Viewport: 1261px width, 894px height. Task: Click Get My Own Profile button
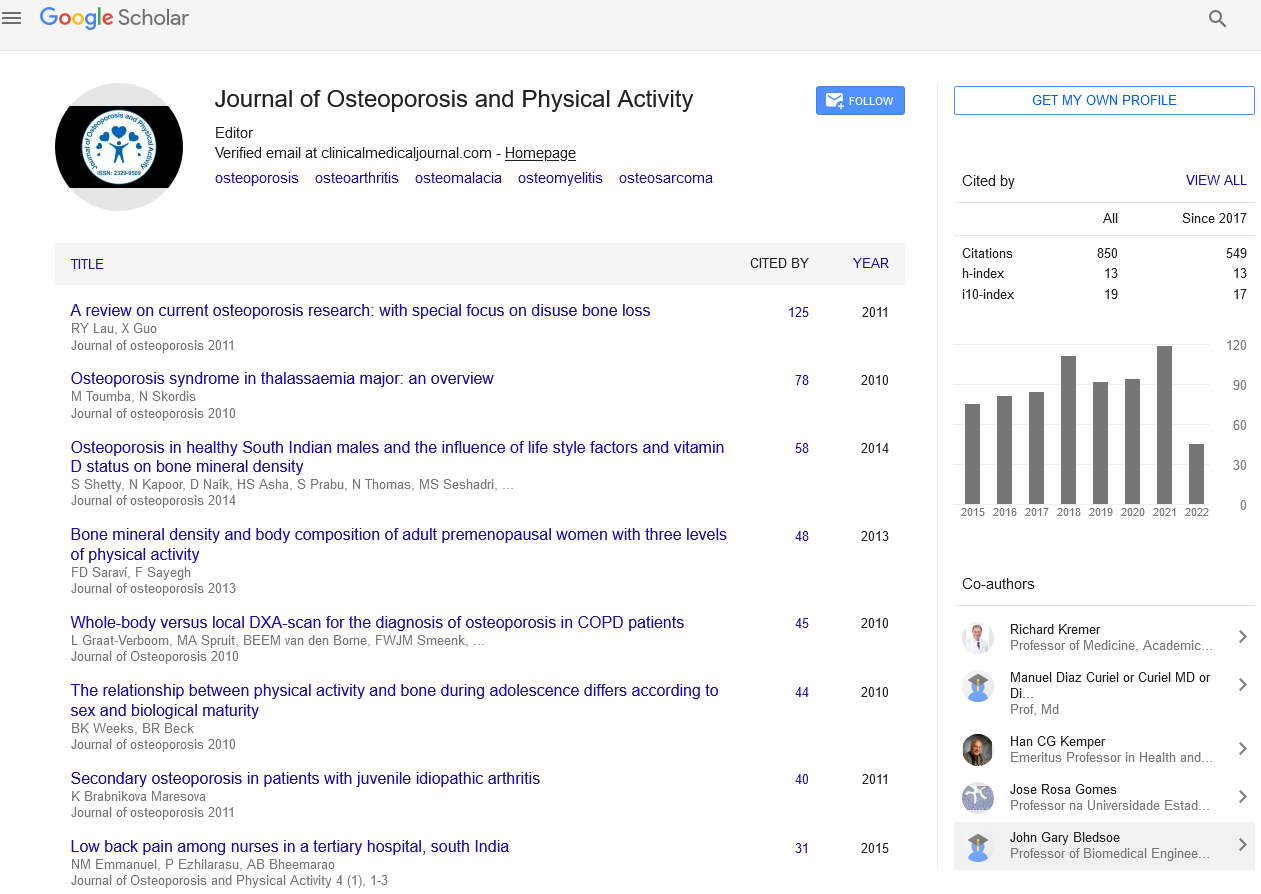pyautogui.click(x=1104, y=100)
